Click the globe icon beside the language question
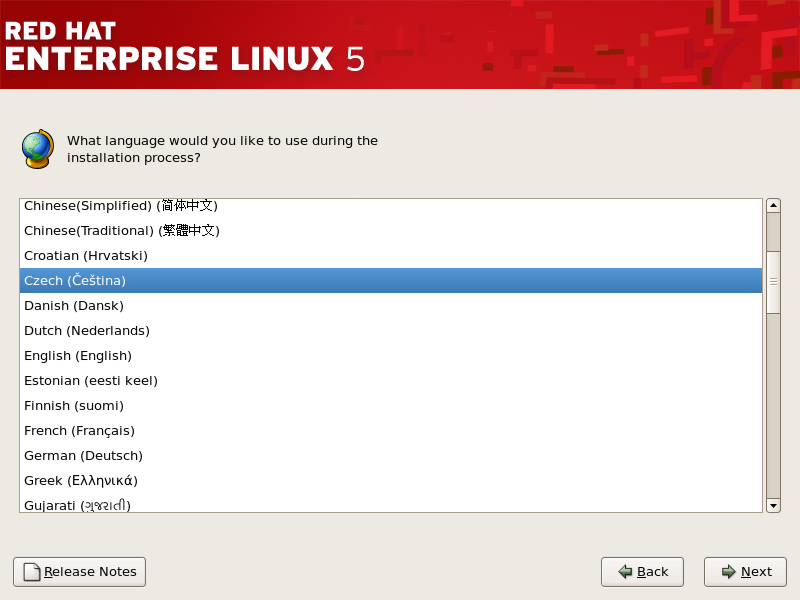Viewport: 800px width, 600px height. click(x=37, y=149)
